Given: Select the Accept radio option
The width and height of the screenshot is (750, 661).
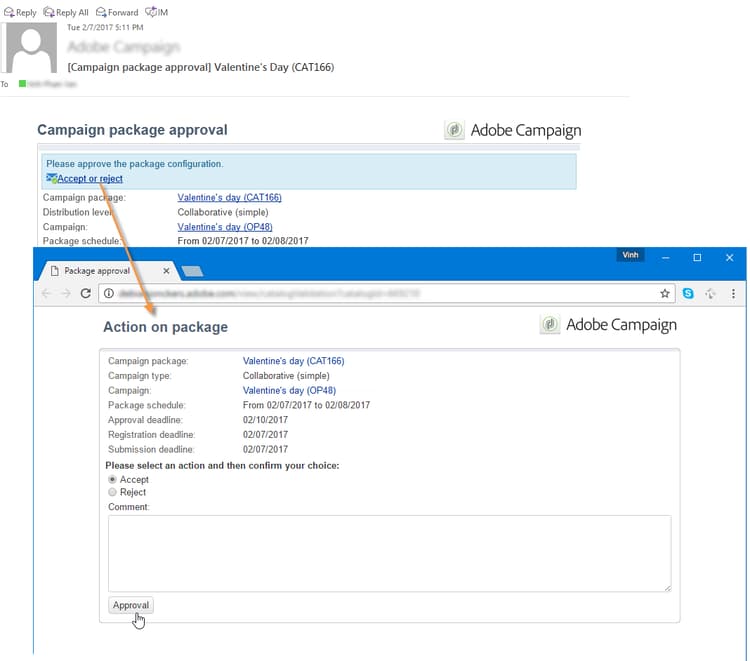Looking at the screenshot, I should click(x=112, y=479).
